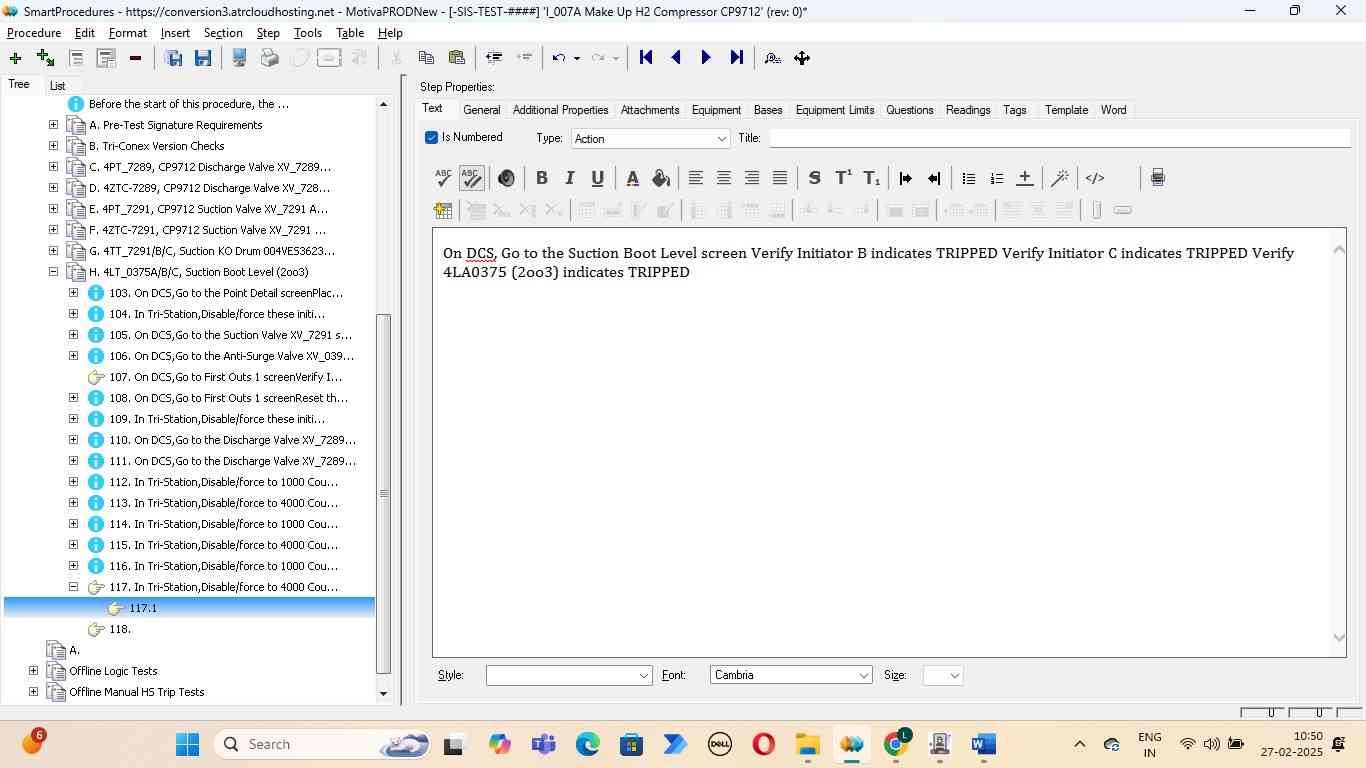
Task: Click tree panel scroll down arrow
Action: click(x=383, y=693)
